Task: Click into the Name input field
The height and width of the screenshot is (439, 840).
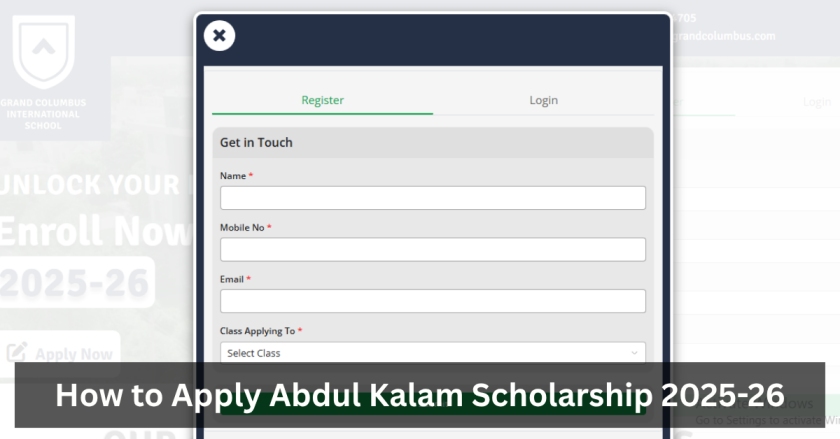Action: (433, 198)
